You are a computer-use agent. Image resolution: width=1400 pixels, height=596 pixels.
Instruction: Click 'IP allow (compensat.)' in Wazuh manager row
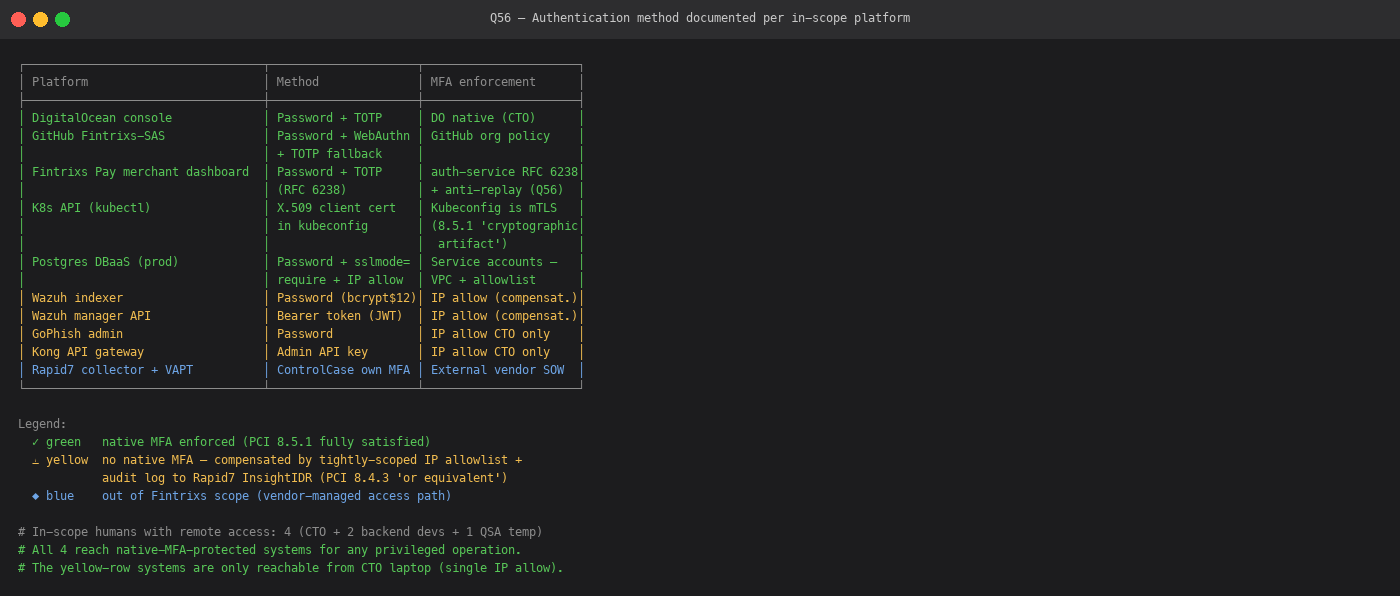click(504, 316)
